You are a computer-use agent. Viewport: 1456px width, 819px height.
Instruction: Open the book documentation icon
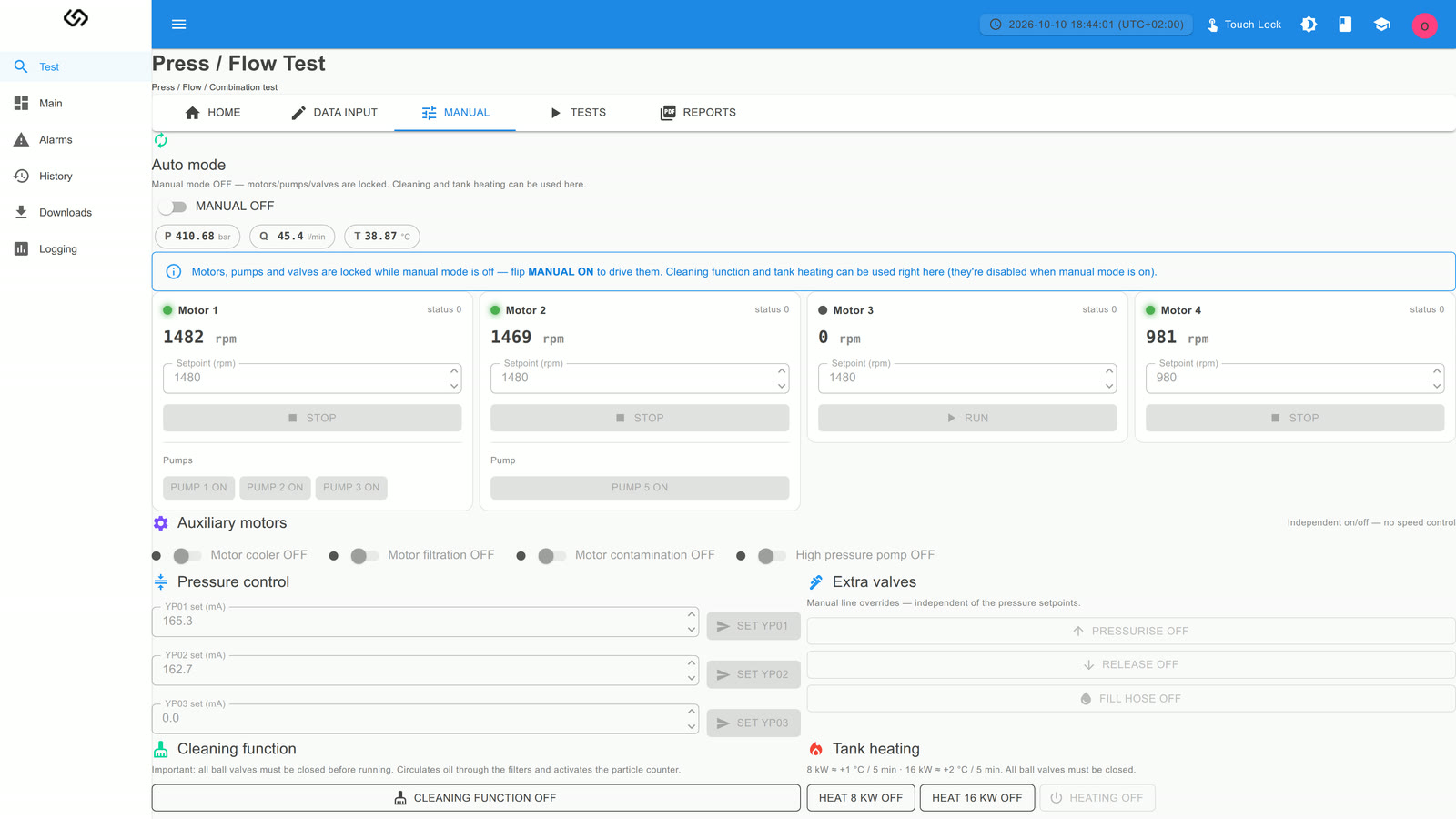click(1345, 25)
